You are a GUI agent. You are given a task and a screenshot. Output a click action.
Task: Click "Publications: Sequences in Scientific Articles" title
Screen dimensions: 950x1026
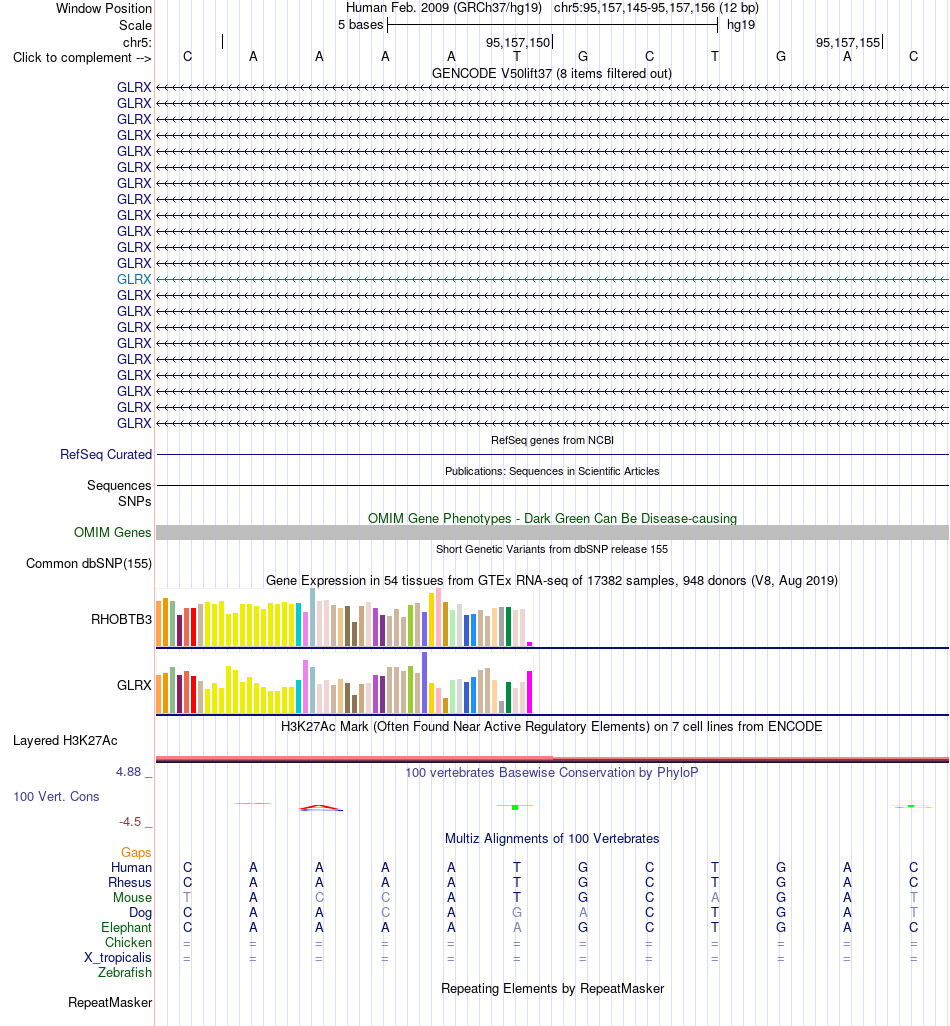pyautogui.click(x=552, y=471)
